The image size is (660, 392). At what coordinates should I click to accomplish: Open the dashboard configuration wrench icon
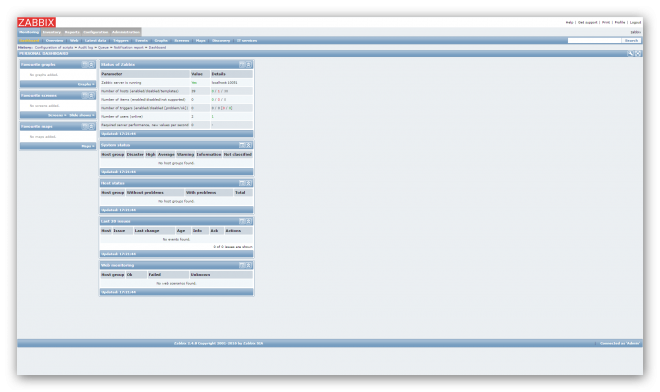click(x=630, y=54)
